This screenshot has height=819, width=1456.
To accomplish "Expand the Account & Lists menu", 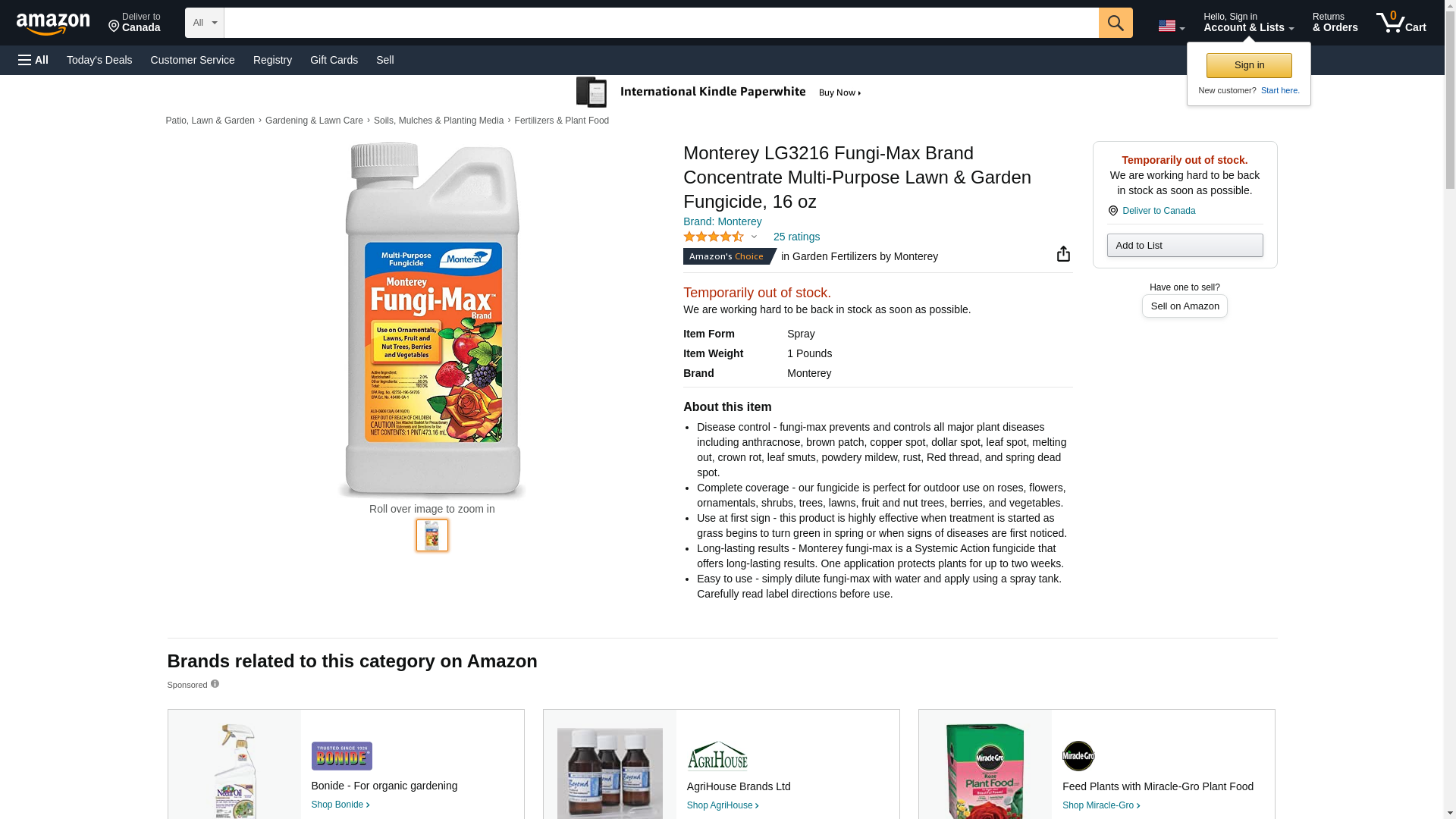I will pos(1248,23).
